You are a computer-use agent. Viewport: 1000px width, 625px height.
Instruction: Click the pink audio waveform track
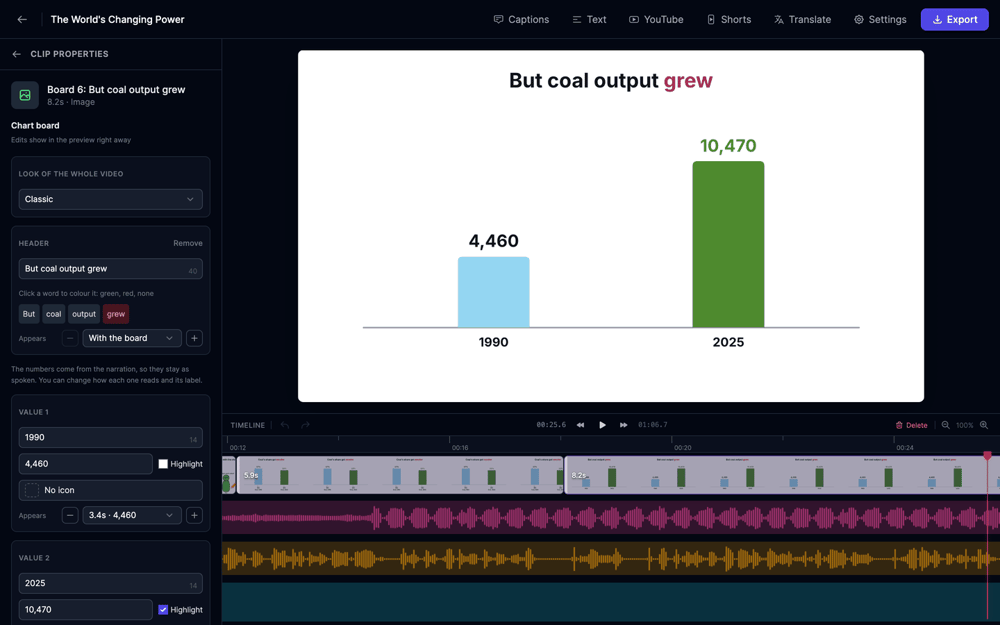pyautogui.click(x=611, y=517)
